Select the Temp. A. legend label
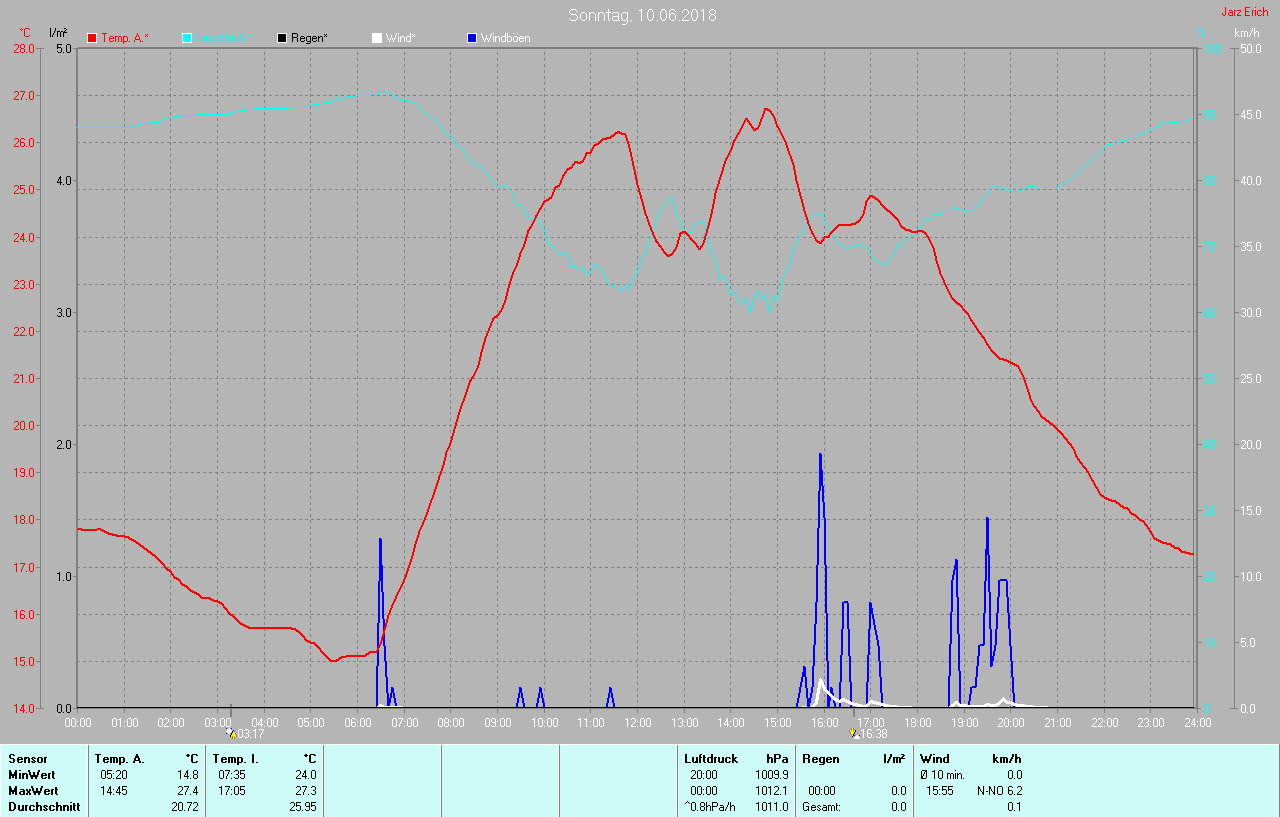1280x817 pixels. (125, 38)
